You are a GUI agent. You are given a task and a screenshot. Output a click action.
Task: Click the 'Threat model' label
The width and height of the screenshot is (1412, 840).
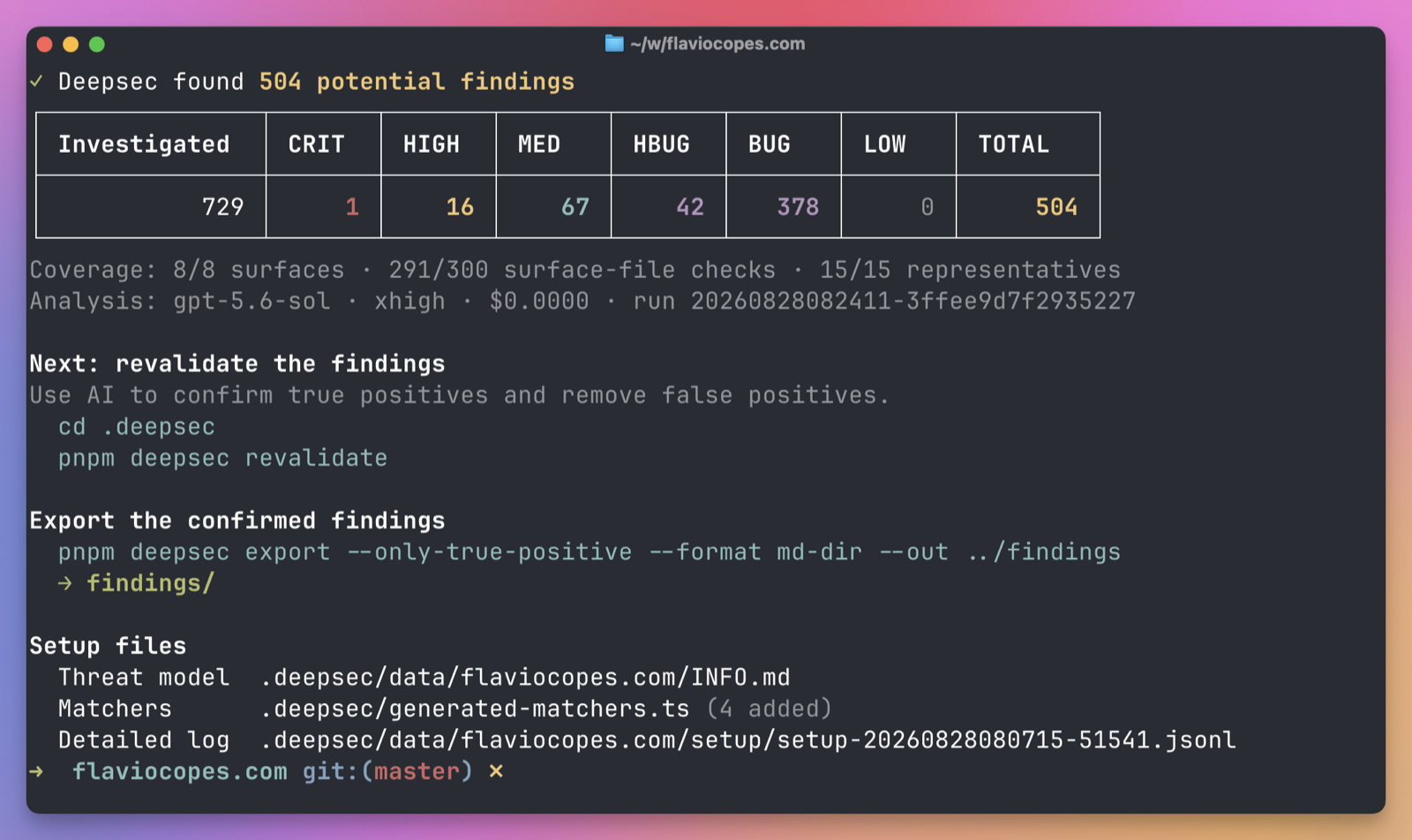click(x=144, y=678)
